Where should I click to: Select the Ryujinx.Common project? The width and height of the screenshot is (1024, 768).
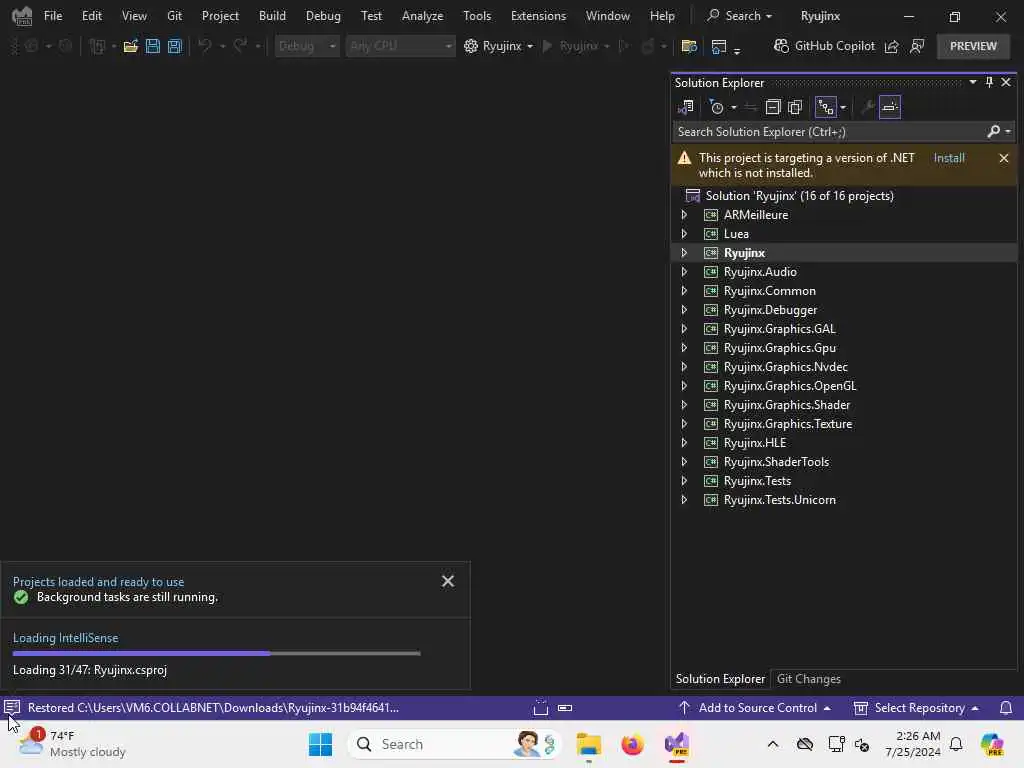[769, 291]
